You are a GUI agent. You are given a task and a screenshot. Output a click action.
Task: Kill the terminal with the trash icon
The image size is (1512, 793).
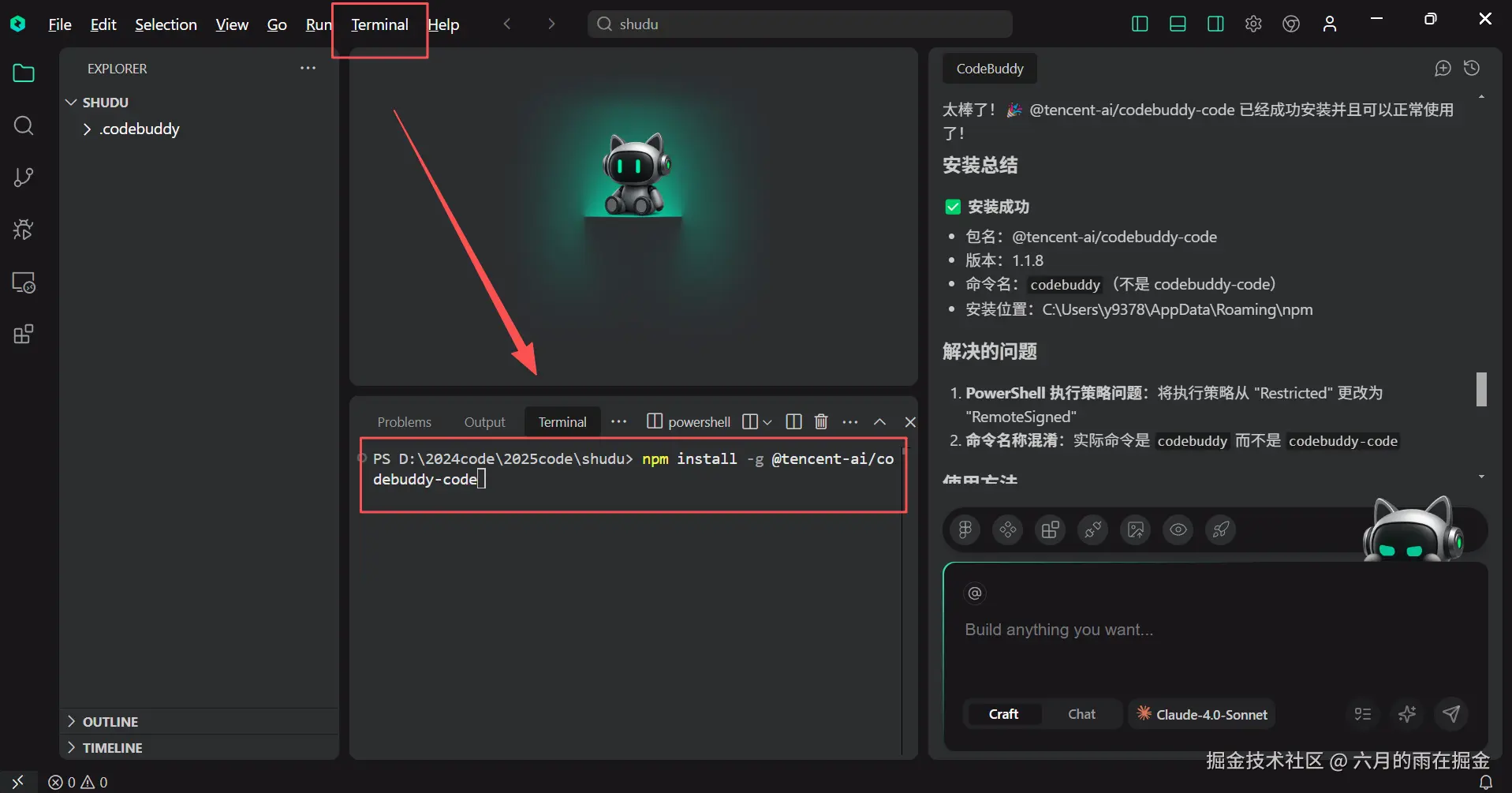point(821,422)
